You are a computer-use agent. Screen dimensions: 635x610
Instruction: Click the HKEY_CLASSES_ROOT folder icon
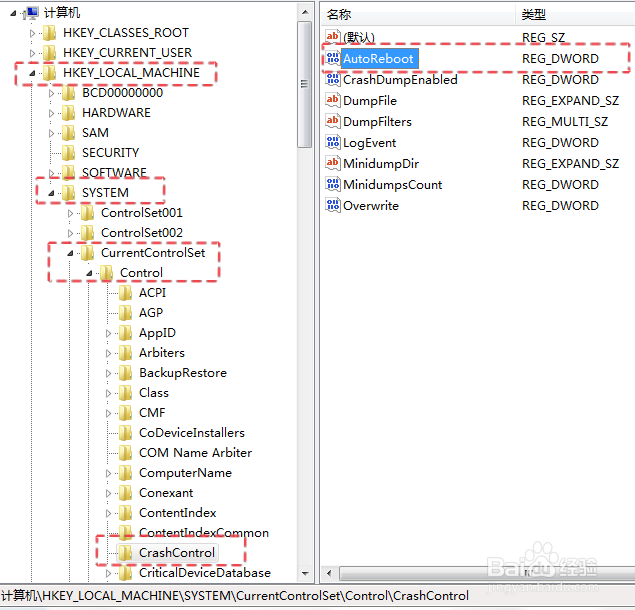(49, 33)
